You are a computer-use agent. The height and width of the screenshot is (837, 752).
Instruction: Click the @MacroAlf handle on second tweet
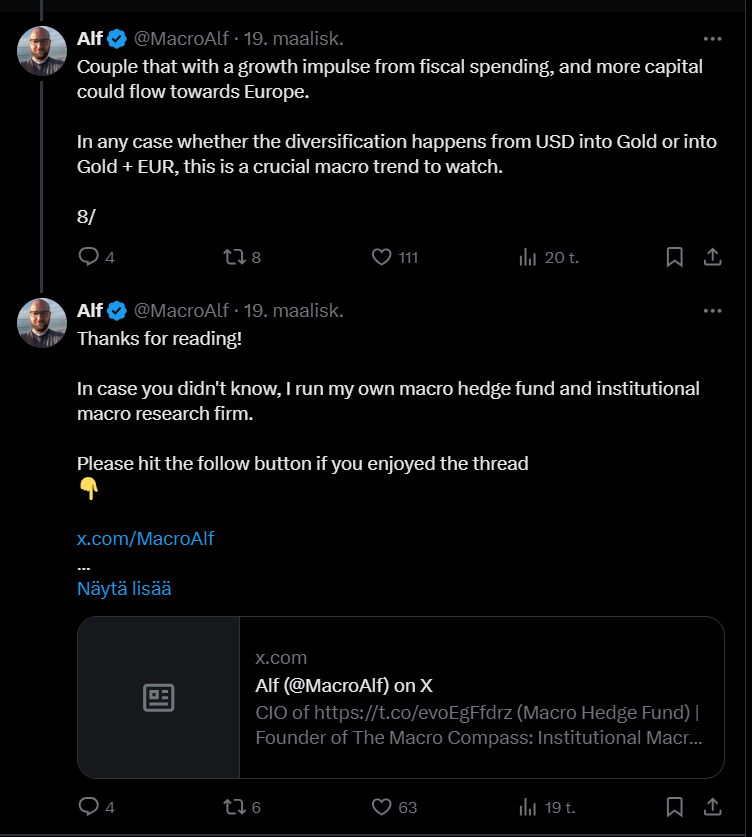[181, 310]
